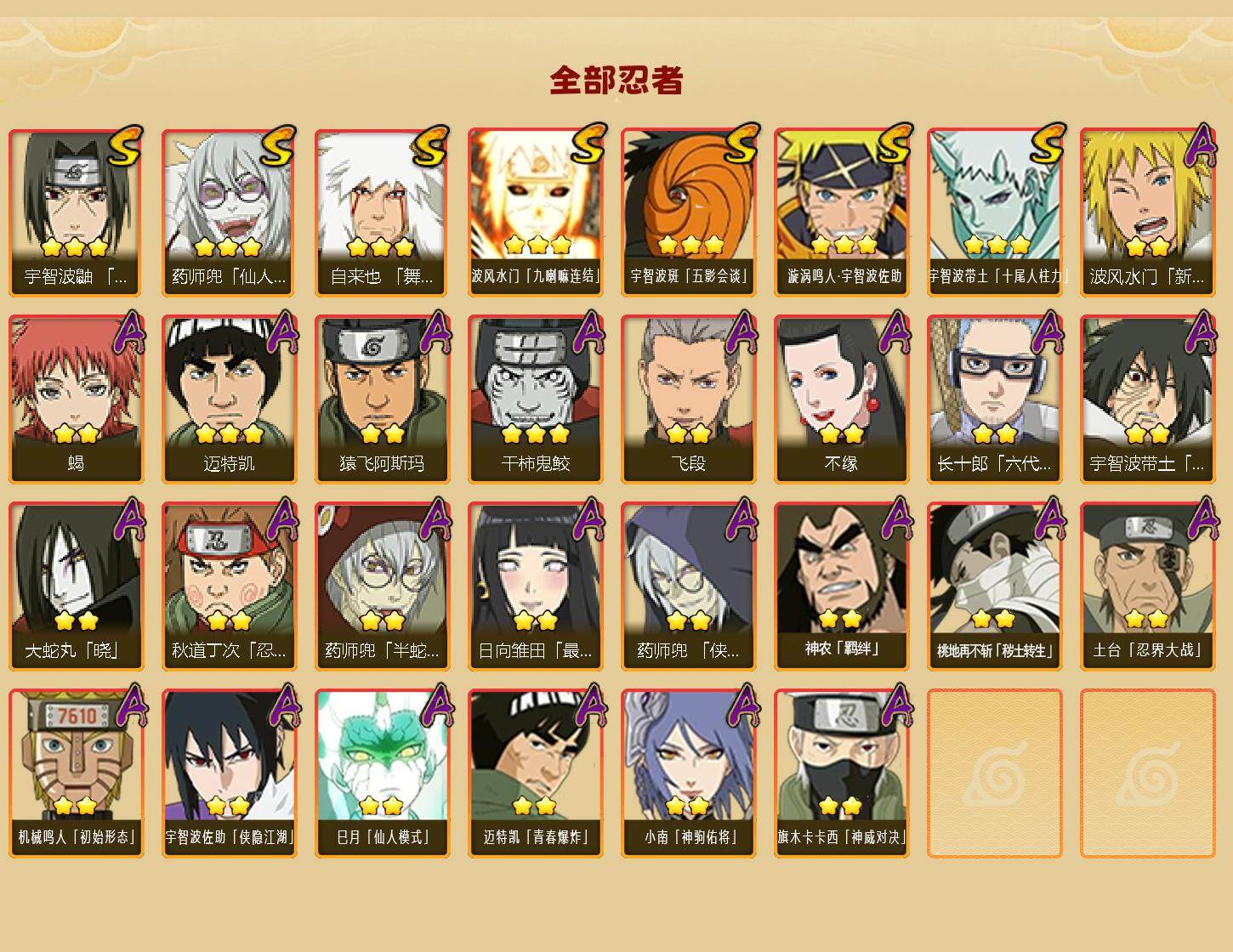Open 巳月「仙人模式」ninja card

point(382,773)
